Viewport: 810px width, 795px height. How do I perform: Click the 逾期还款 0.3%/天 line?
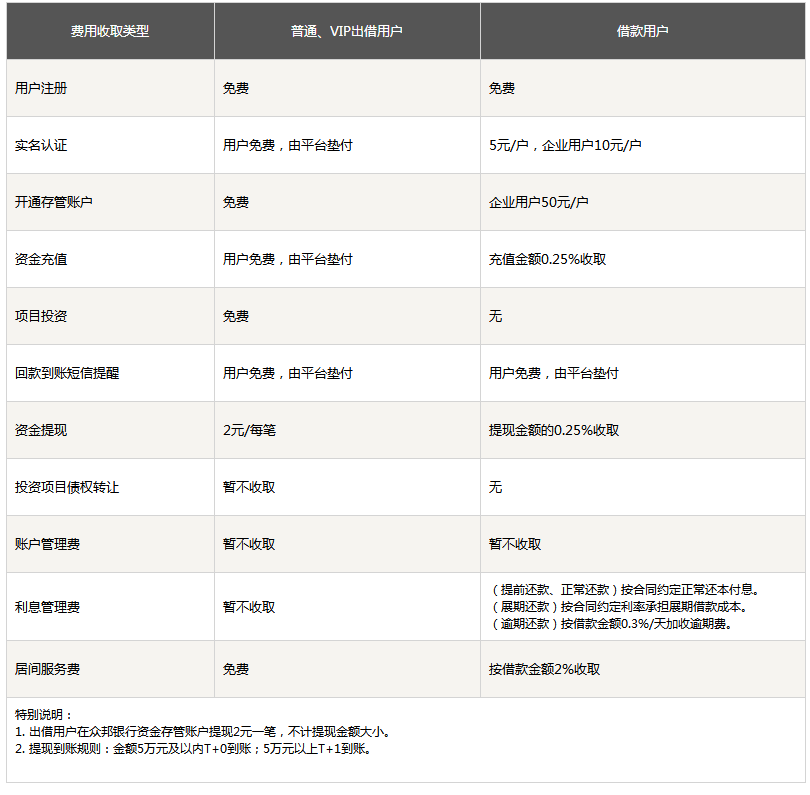coord(612,623)
